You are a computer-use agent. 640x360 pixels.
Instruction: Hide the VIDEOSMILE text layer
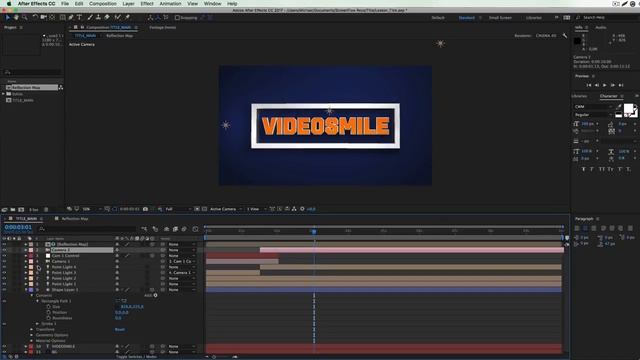tap(4, 346)
